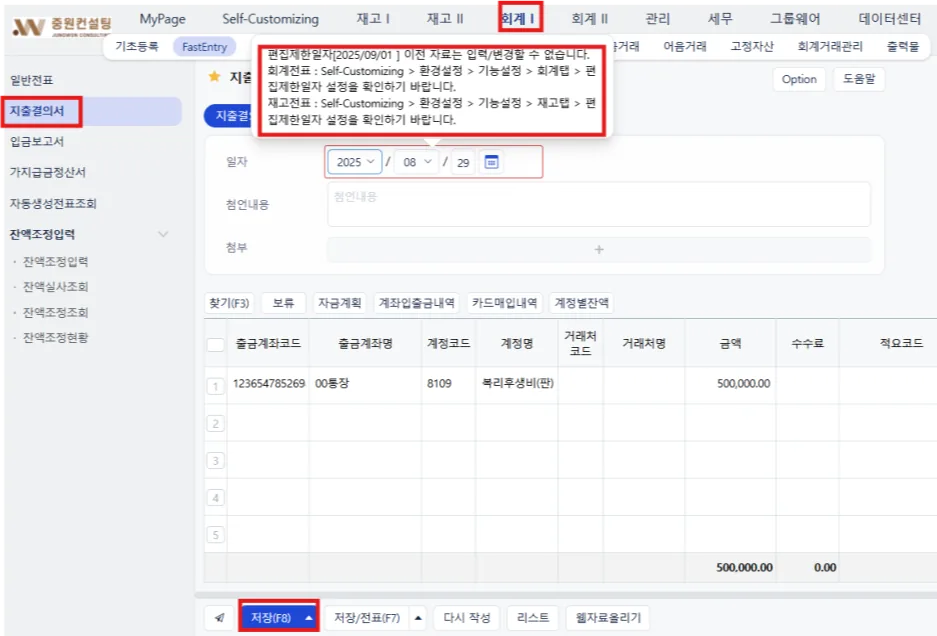Collapse the 잔액조정입력 section chevron
The height and width of the screenshot is (636, 937).
coord(163,234)
